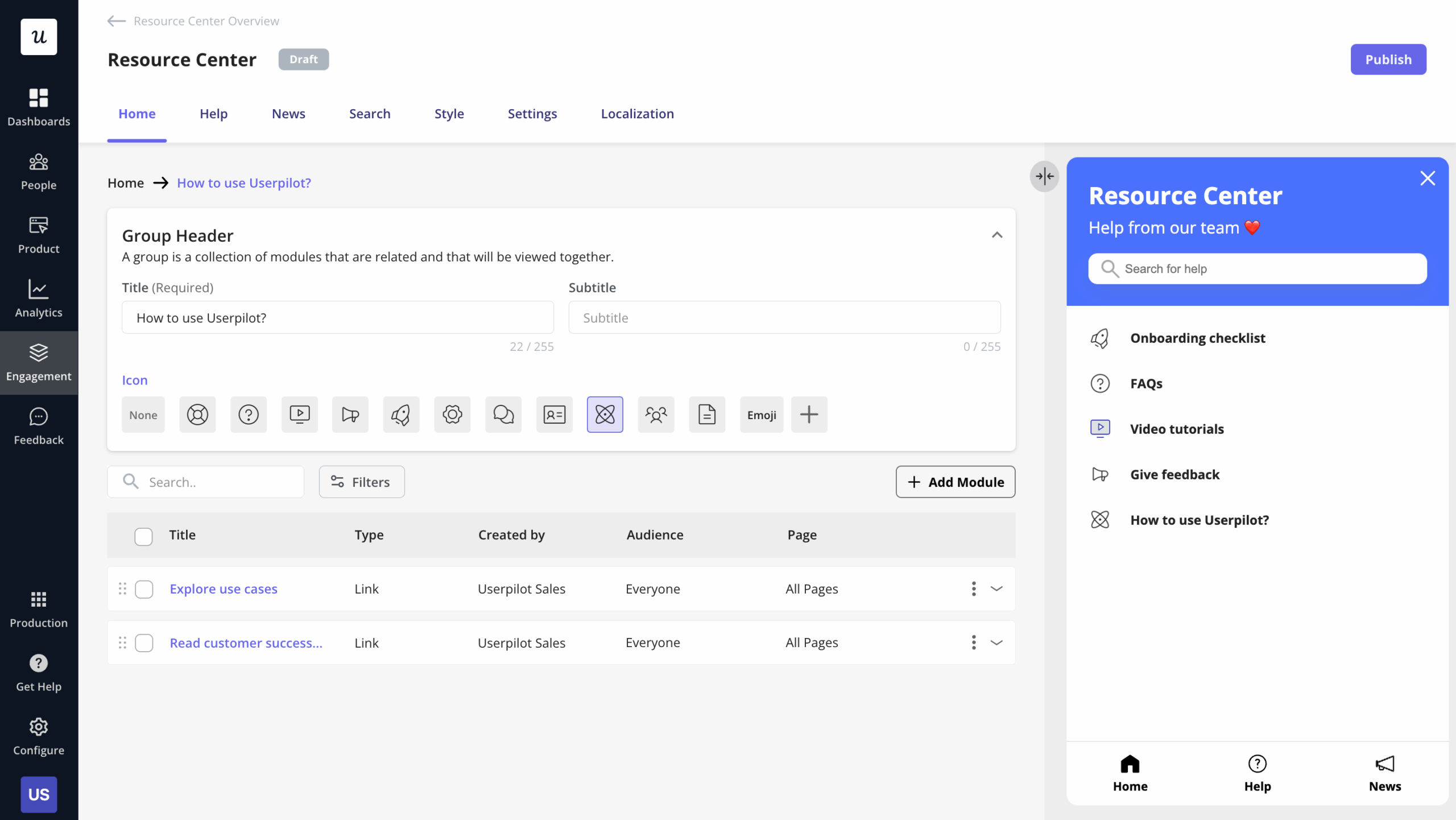1456x820 pixels.
Task: Open the Localization tab
Action: click(x=637, y=114)
